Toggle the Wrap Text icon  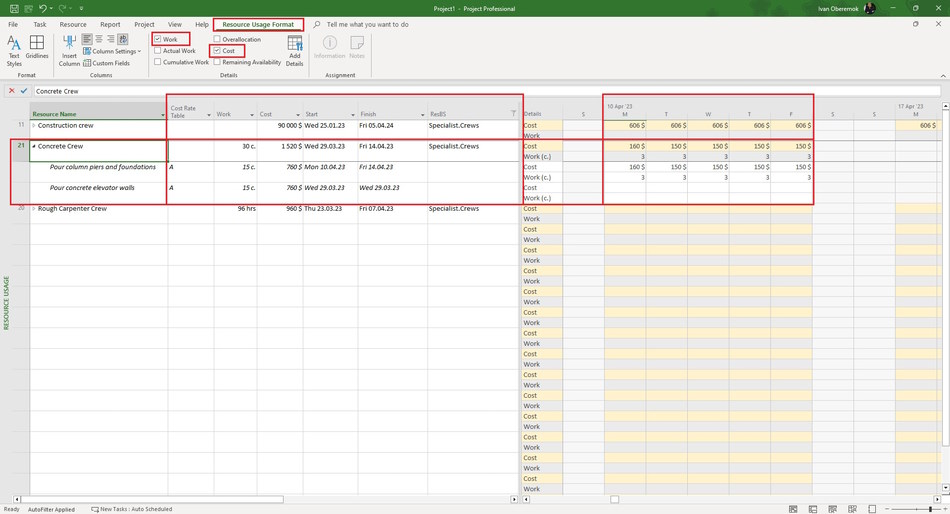click(x=123, y=39)
